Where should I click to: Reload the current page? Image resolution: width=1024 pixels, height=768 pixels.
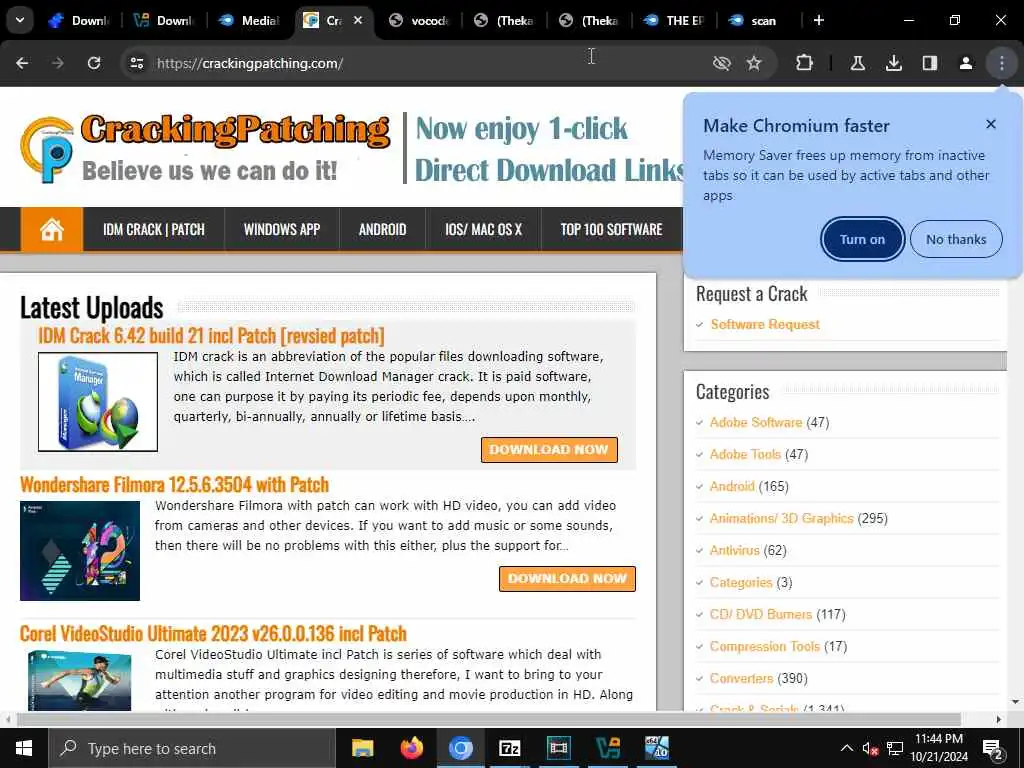coord(94,63)
